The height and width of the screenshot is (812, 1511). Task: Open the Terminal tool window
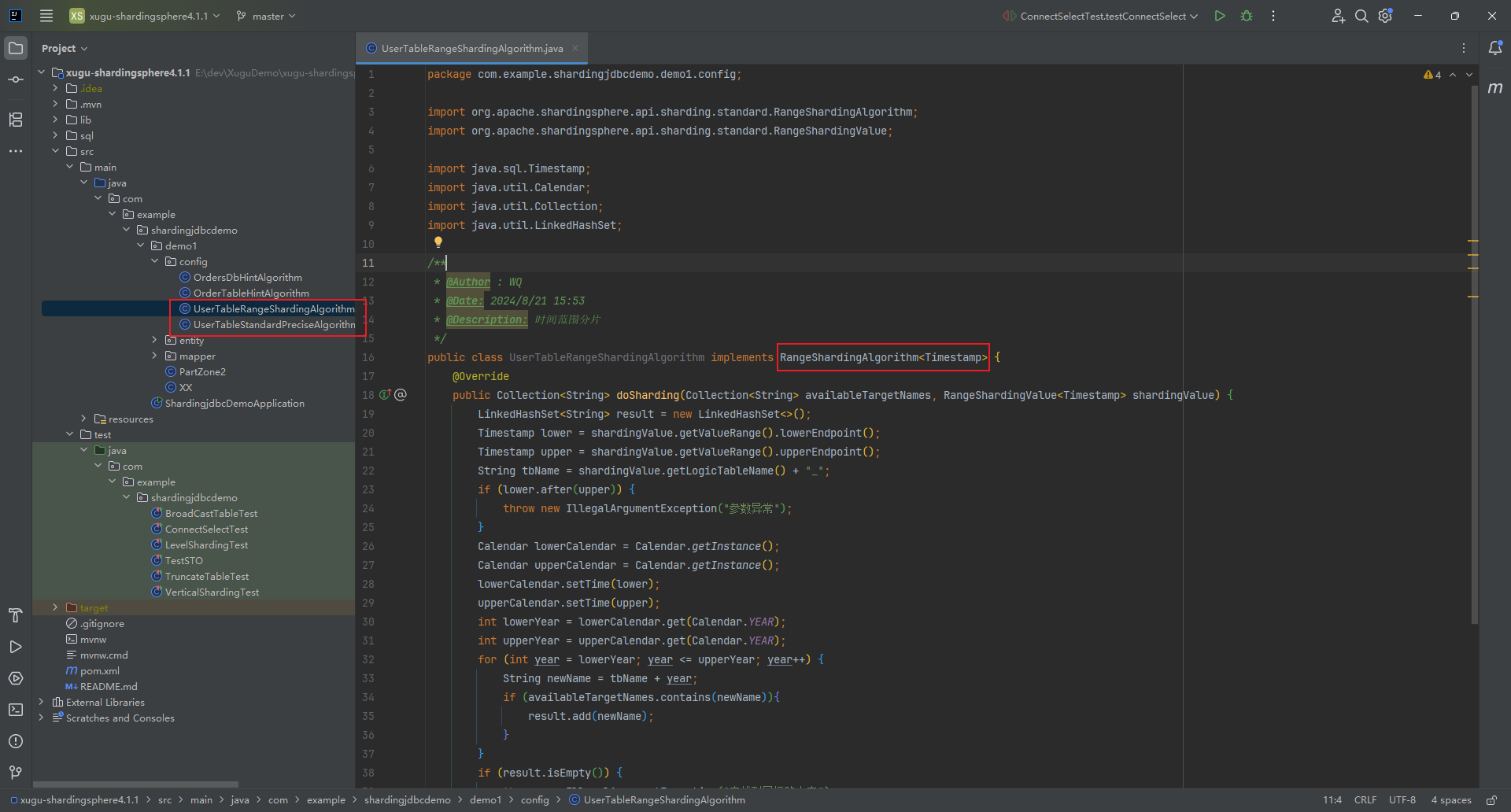point(16,710)
